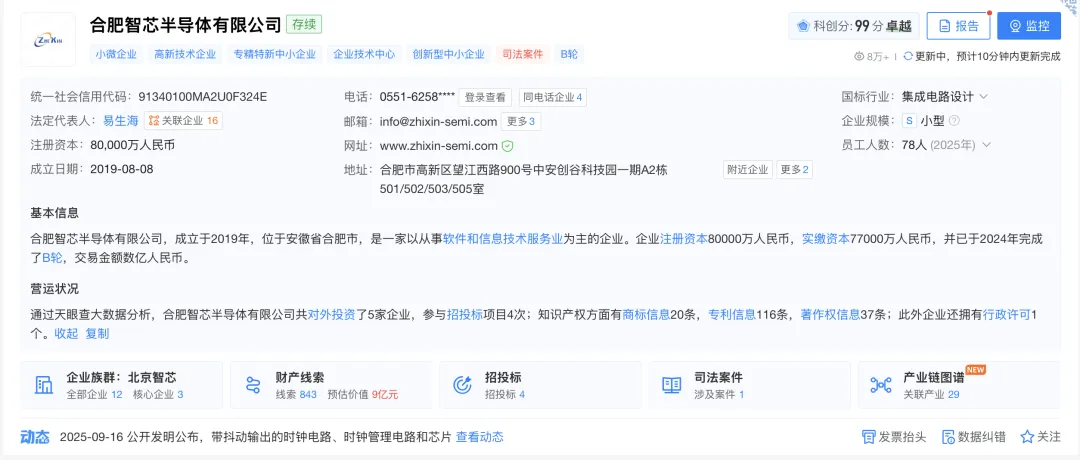
Task: Open 商标信息 link
Action: click(x=646, y=315)
